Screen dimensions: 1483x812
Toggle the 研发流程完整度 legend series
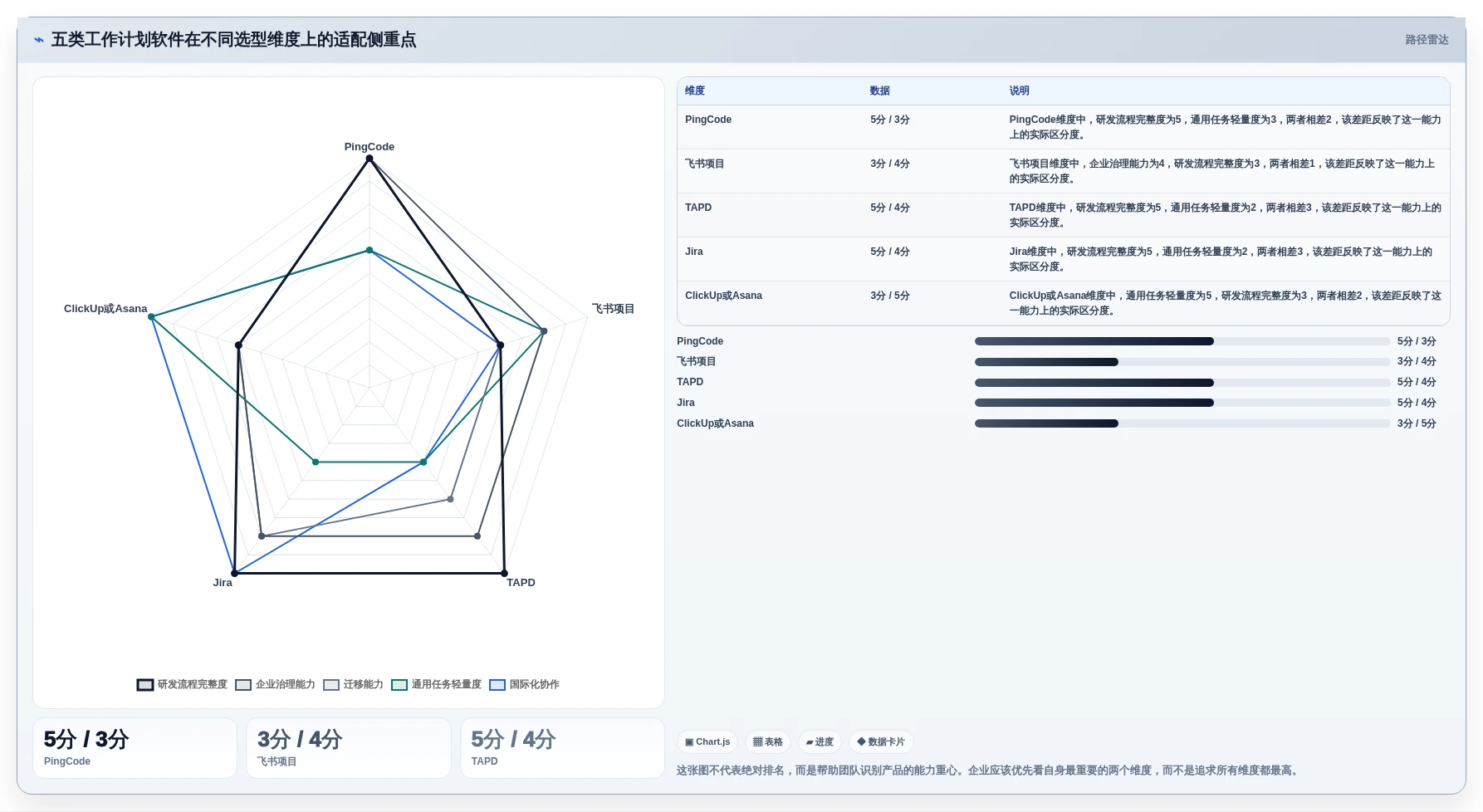tap(182, 685)
